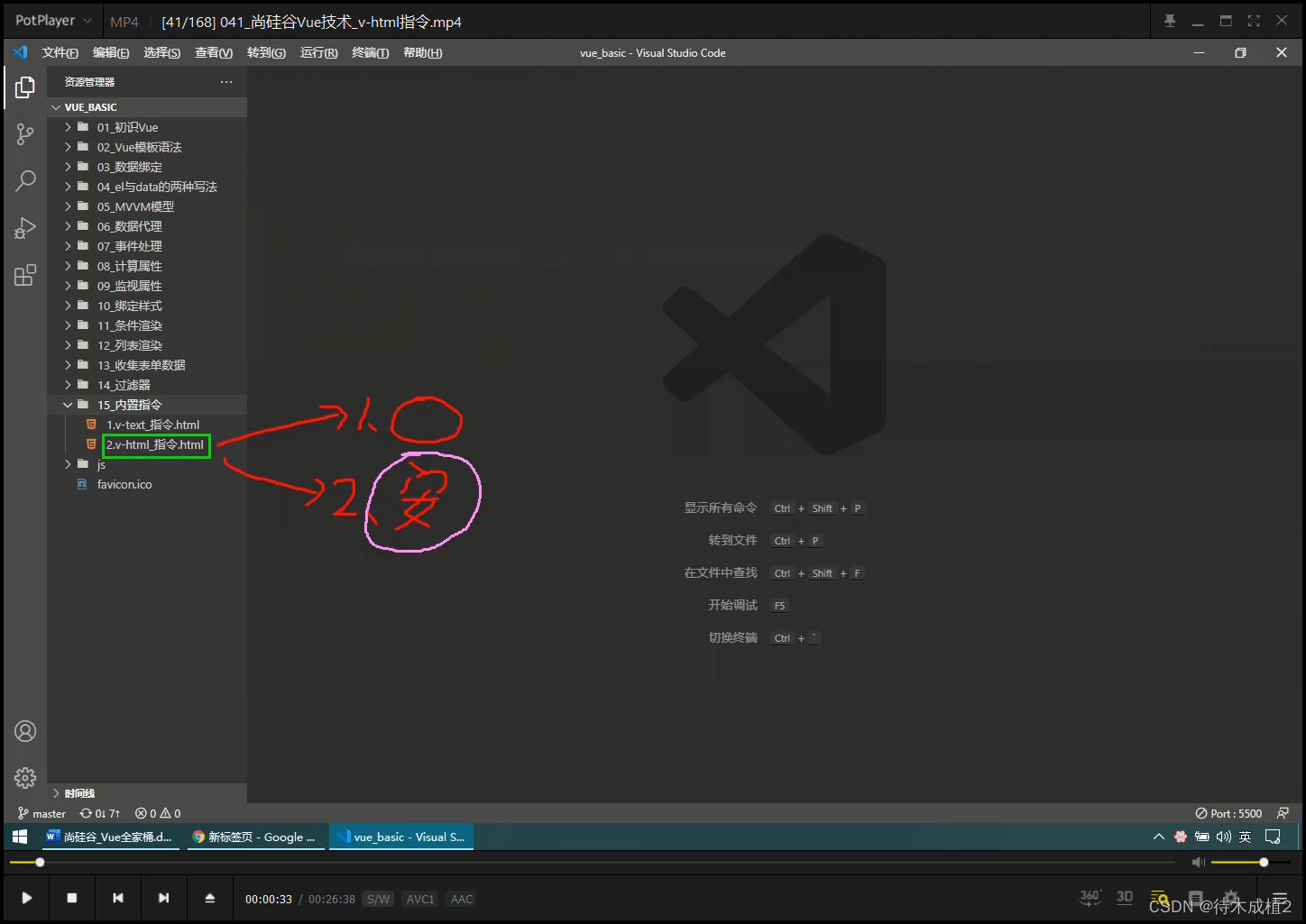Screen dimensions: 1306x924
Task: Expand the 11_条件渲染 folder
Action: coord(147,325)
